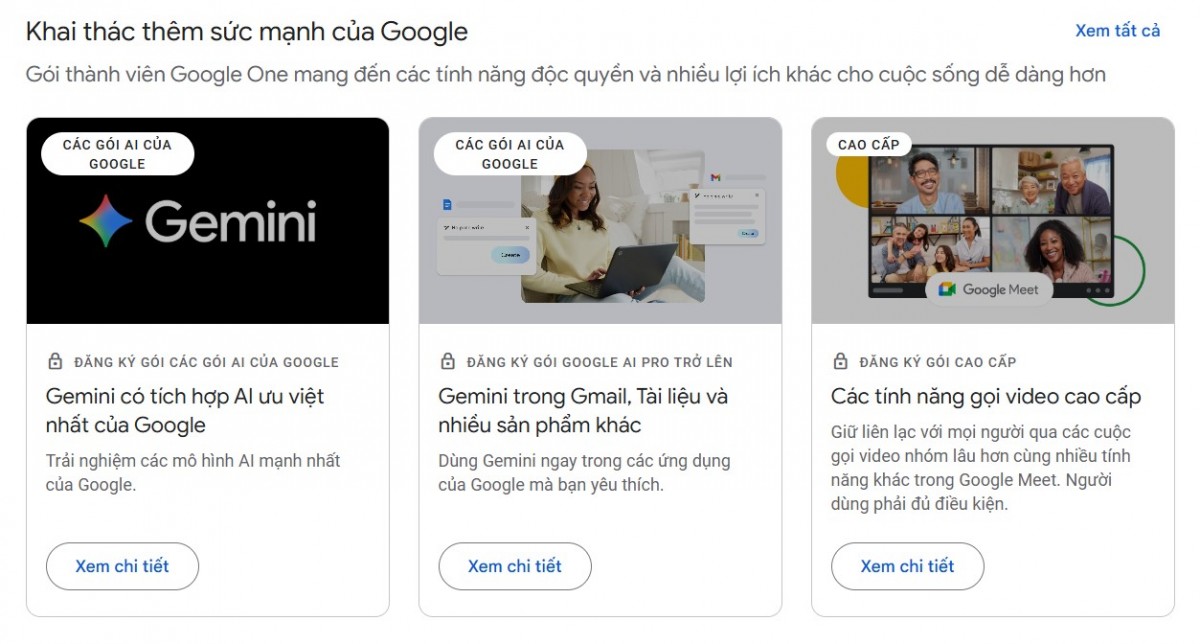Screen dimensions: 1200x644
Task: Click the title Gemini trong Gmail, Tài liệu
Action: (x=583, y=396)
